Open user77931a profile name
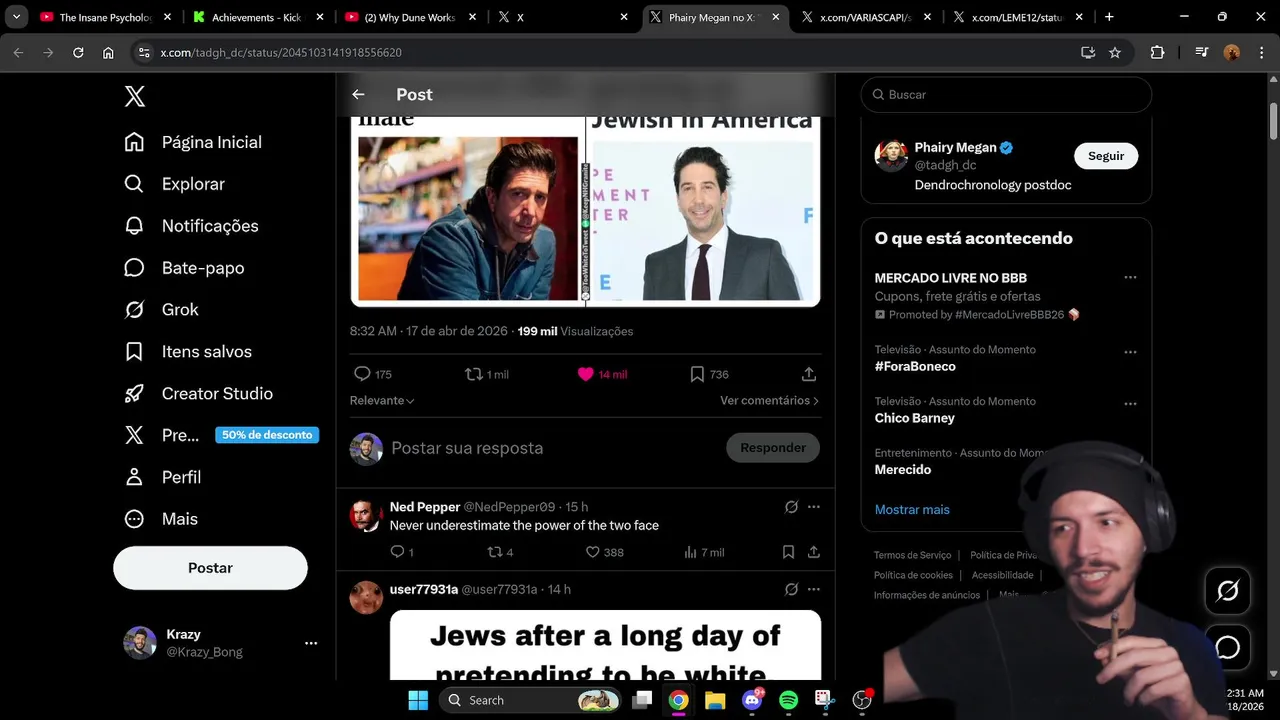This screenshot has height=720, width=1280. 424,589
